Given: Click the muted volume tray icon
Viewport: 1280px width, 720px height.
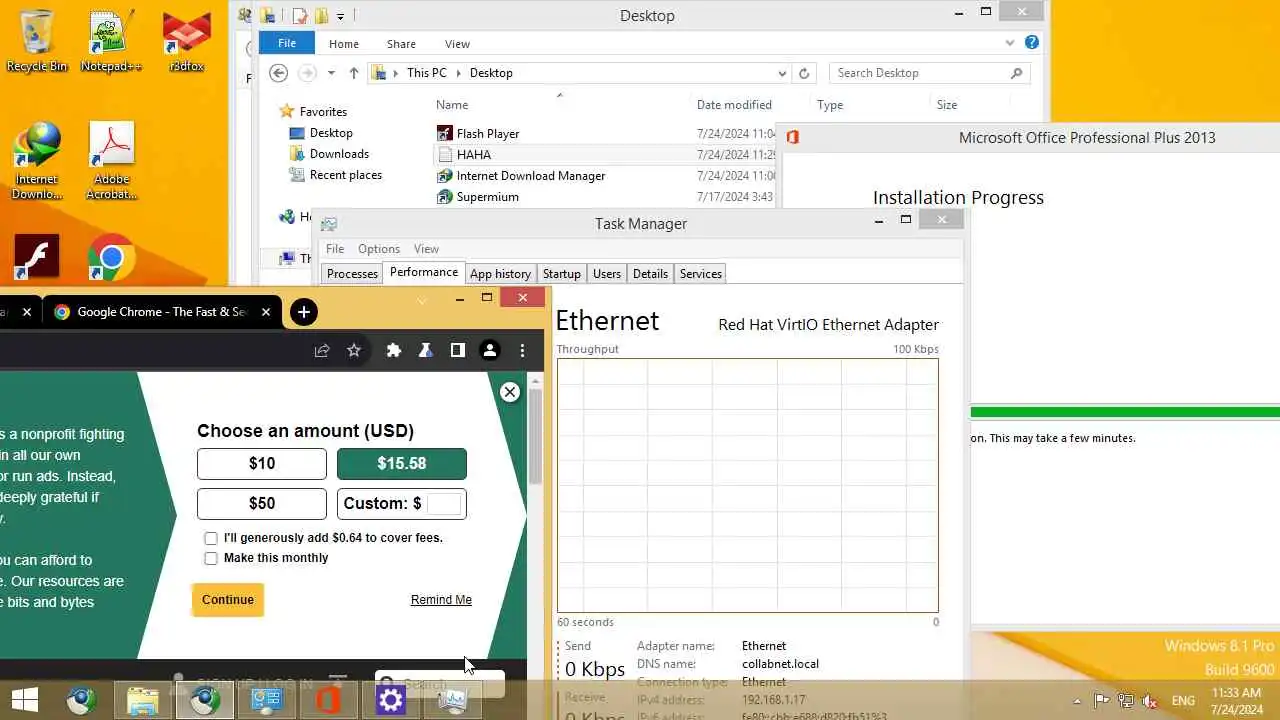Looking at the screenshot, I should click(x=1150, y=701).
